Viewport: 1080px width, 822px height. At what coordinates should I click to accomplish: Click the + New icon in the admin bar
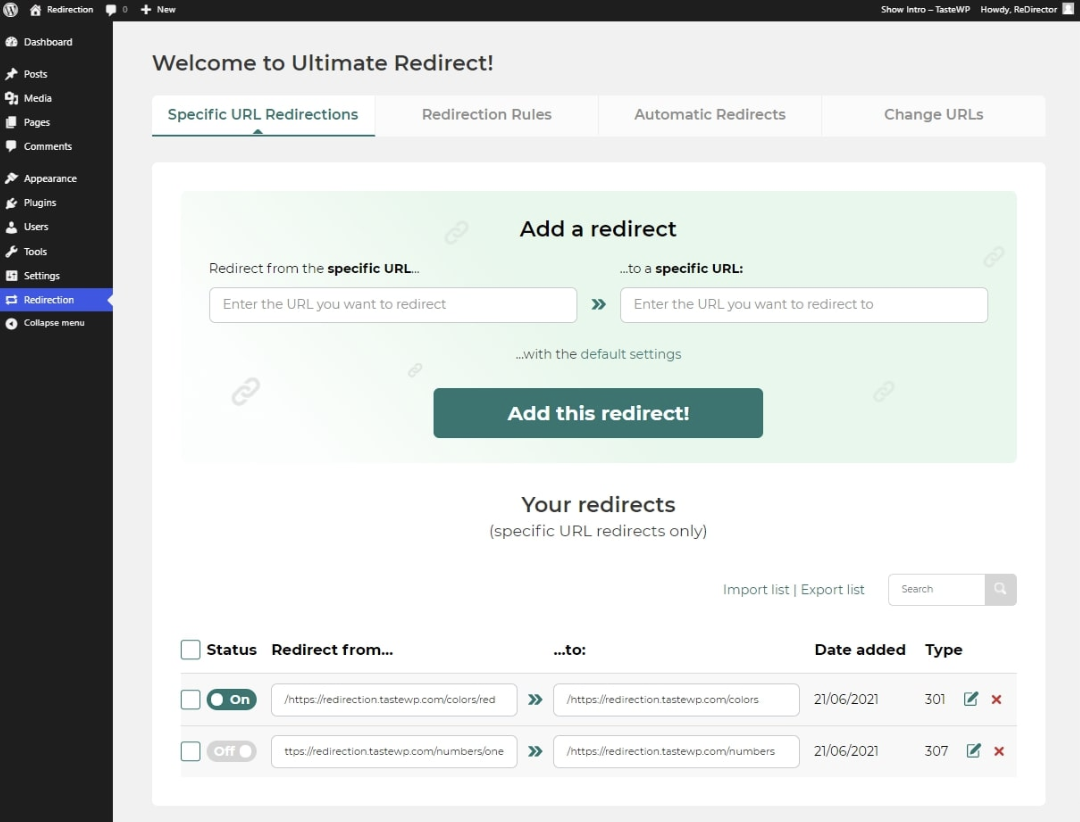point(148,9)
